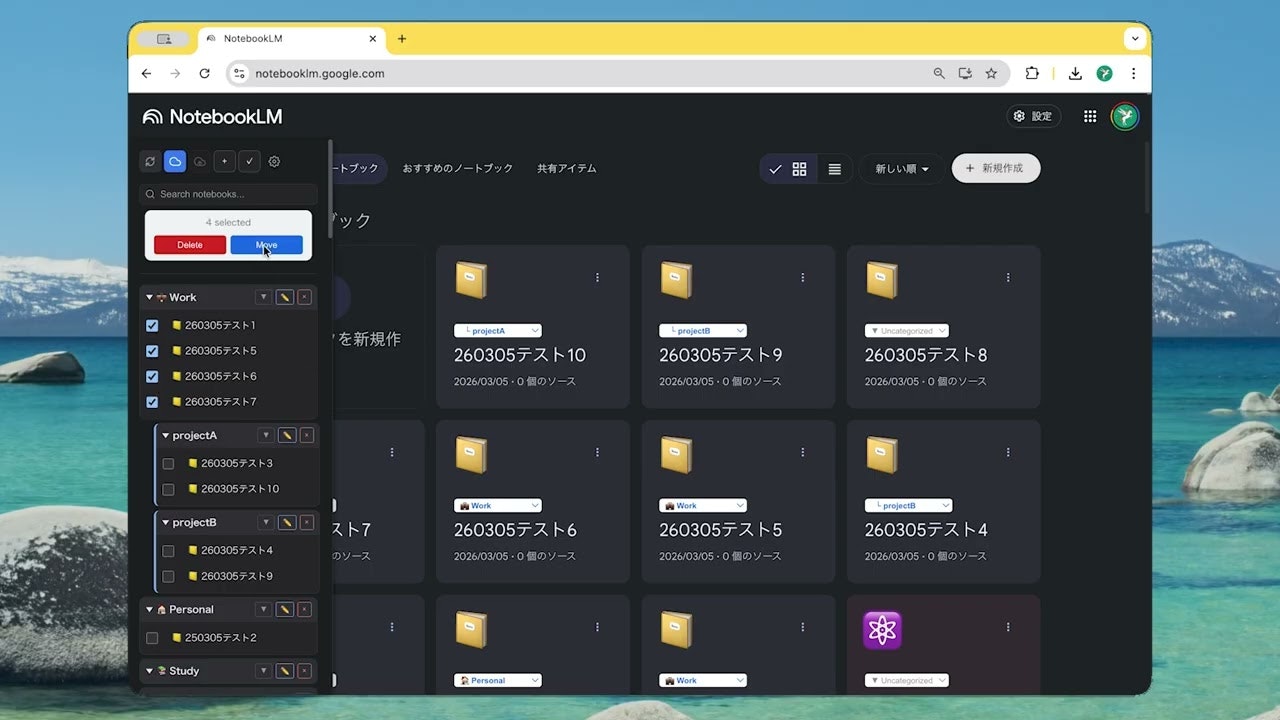Delete the Study folder with x icon
The width and height of the screenshot is (1280, 720).
[305, 671]
